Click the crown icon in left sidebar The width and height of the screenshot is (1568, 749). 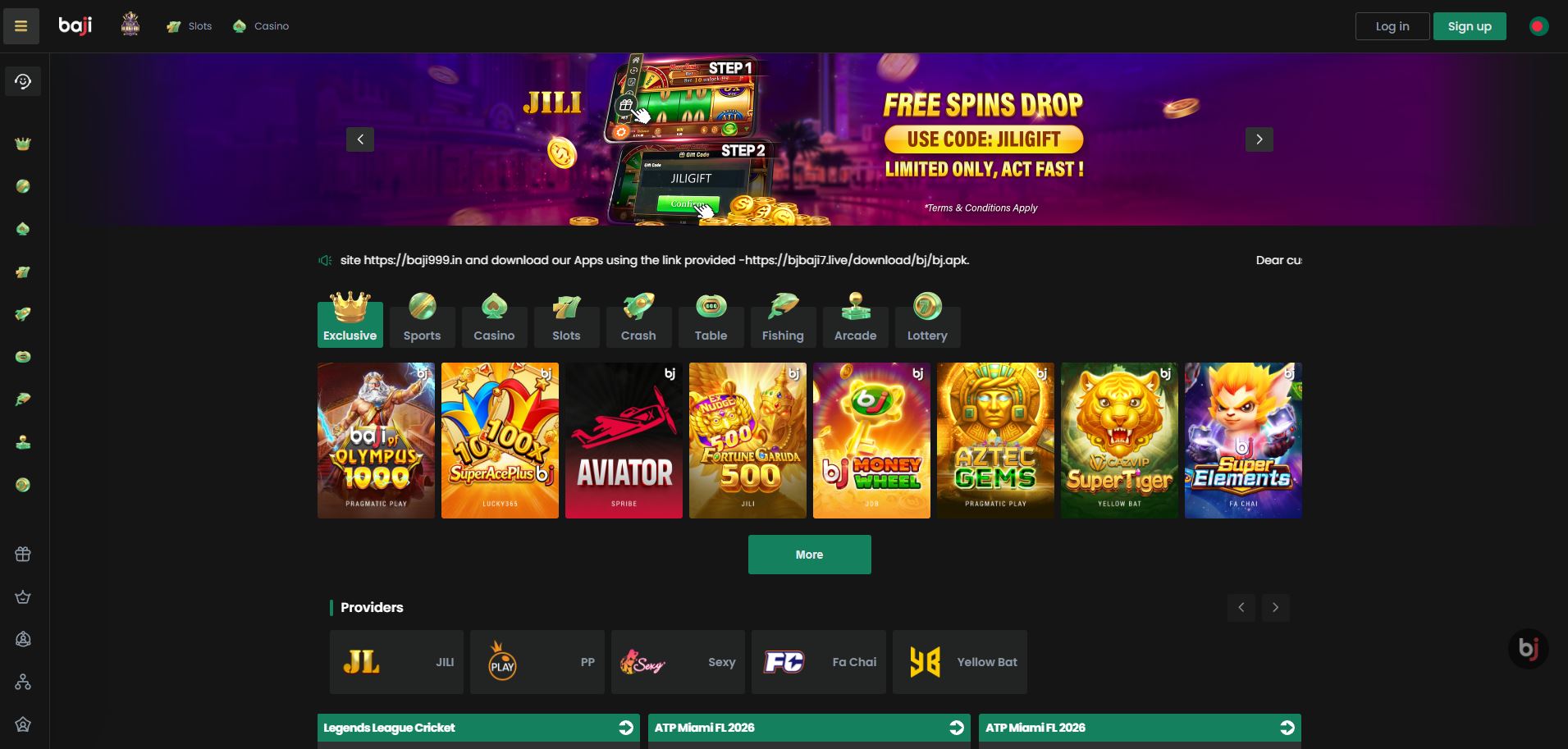(x=23, y=144)
